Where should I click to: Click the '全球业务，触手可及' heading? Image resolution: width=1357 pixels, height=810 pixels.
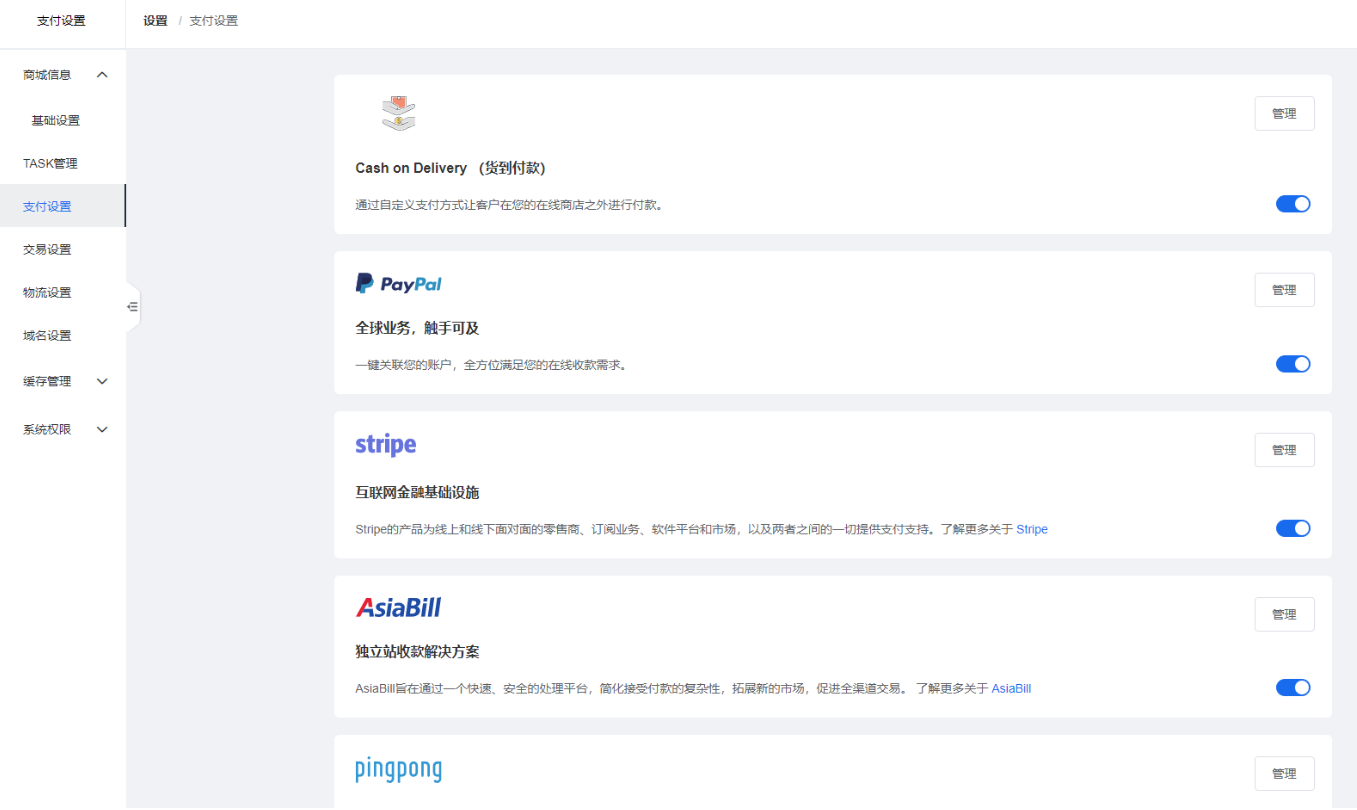click(x=418, y=328)
